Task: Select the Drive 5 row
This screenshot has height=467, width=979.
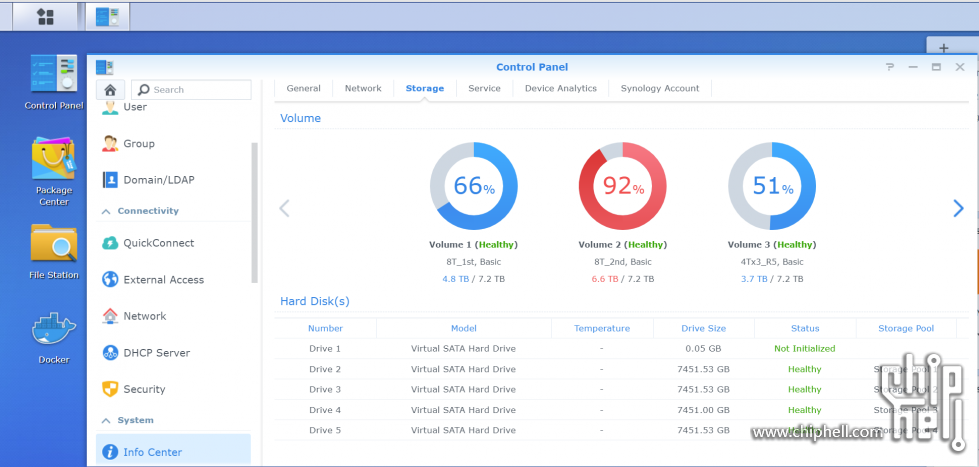Action: (x=621, y=430)
